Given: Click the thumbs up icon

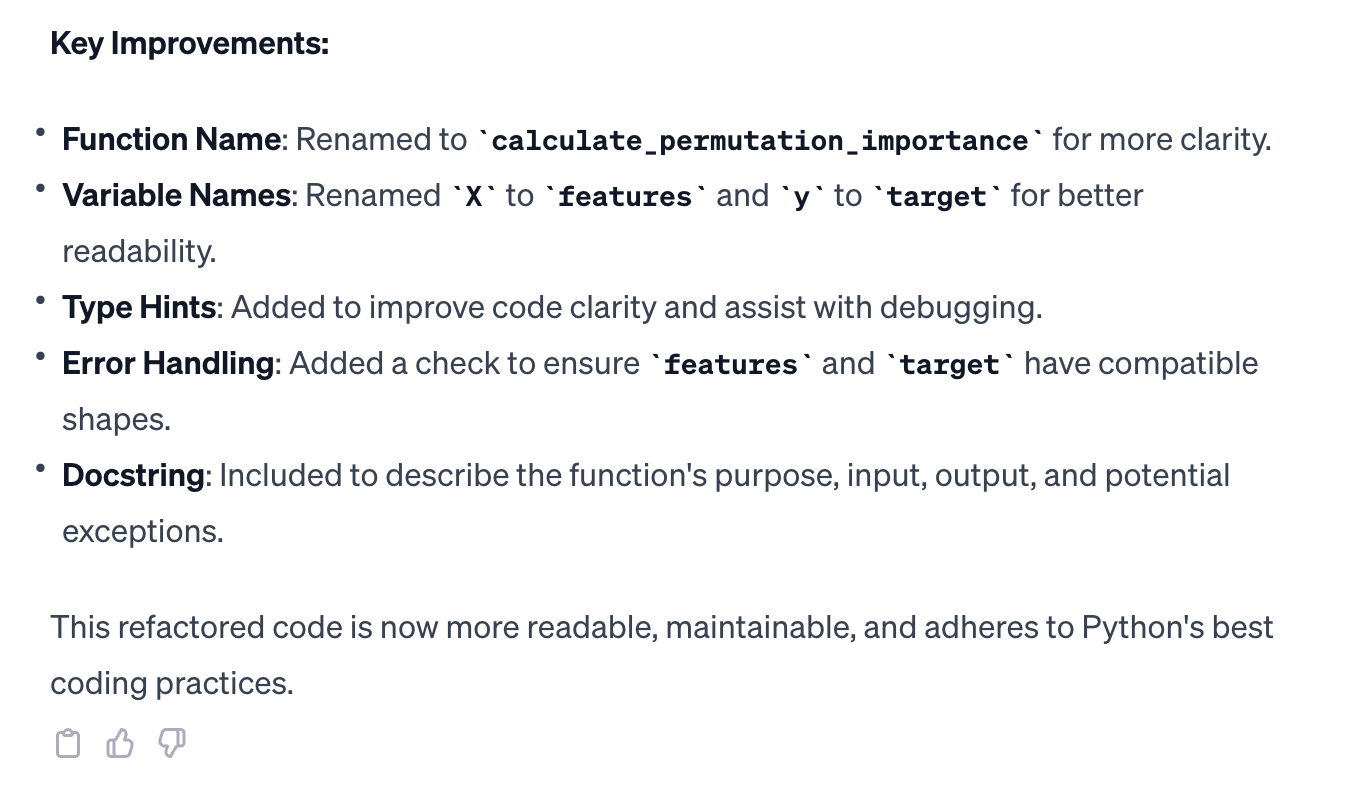Looking at the screenshot, I should pos(120,744).
